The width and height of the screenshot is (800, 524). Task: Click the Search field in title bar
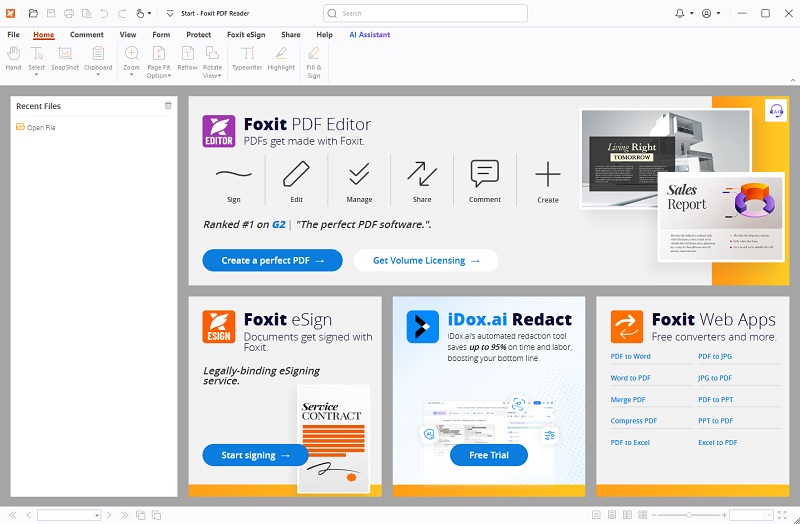tap(425, 13)
